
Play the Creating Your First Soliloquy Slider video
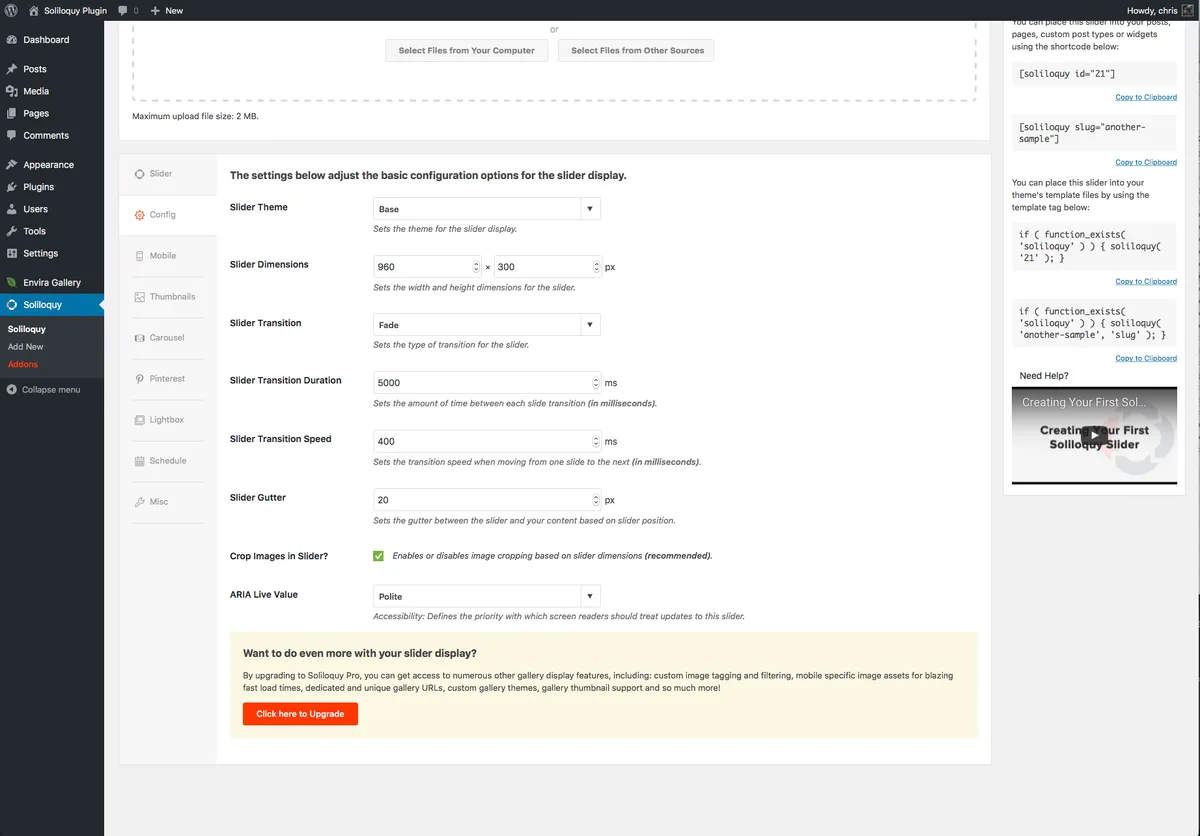[x=1094, y=436]
